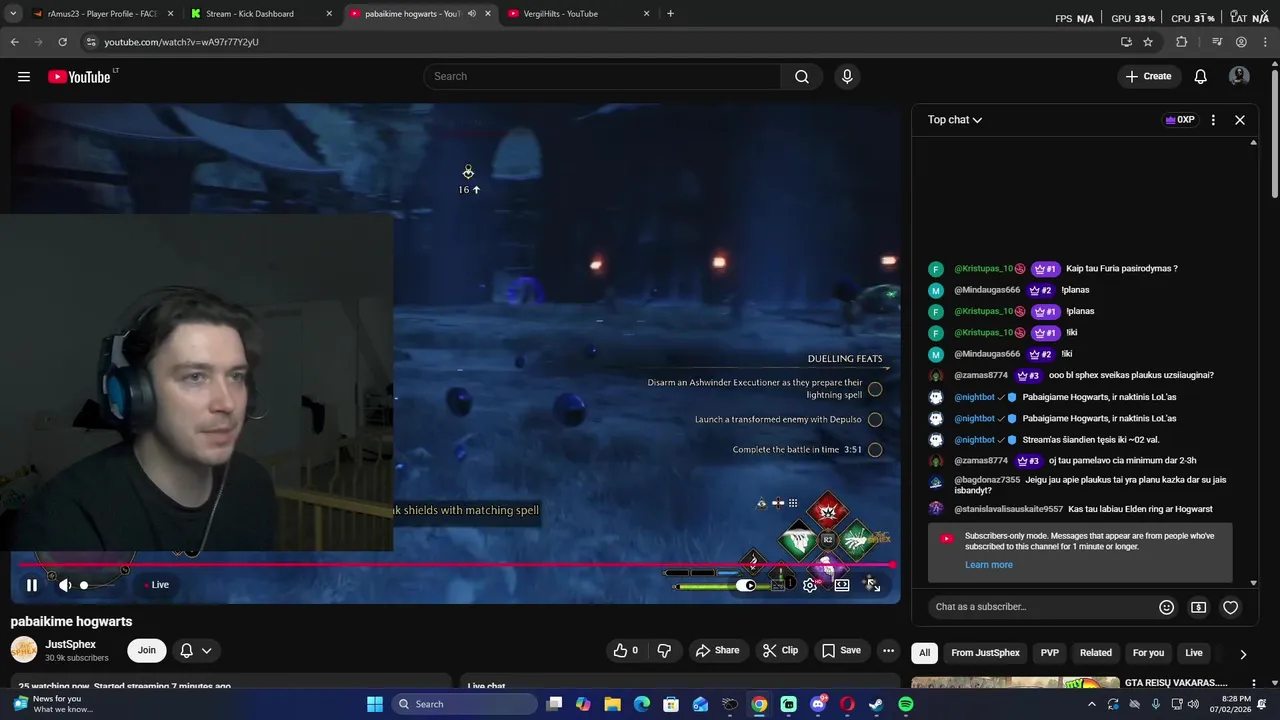Seek on the red progress bar
Image resolution: width=1280 pixels, height=720 pixels.
456,565
